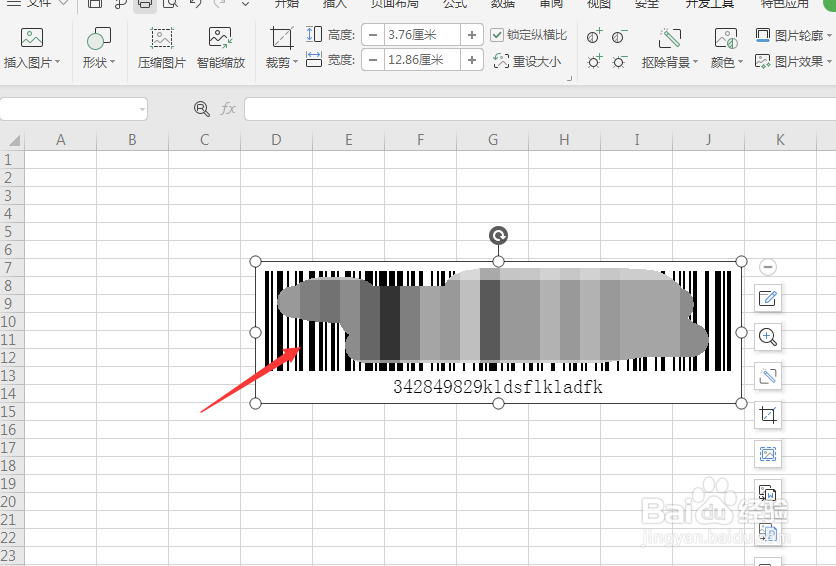The width and height of the screenshot is (836, 566).
Task: Select column K header
Action: 780,140
